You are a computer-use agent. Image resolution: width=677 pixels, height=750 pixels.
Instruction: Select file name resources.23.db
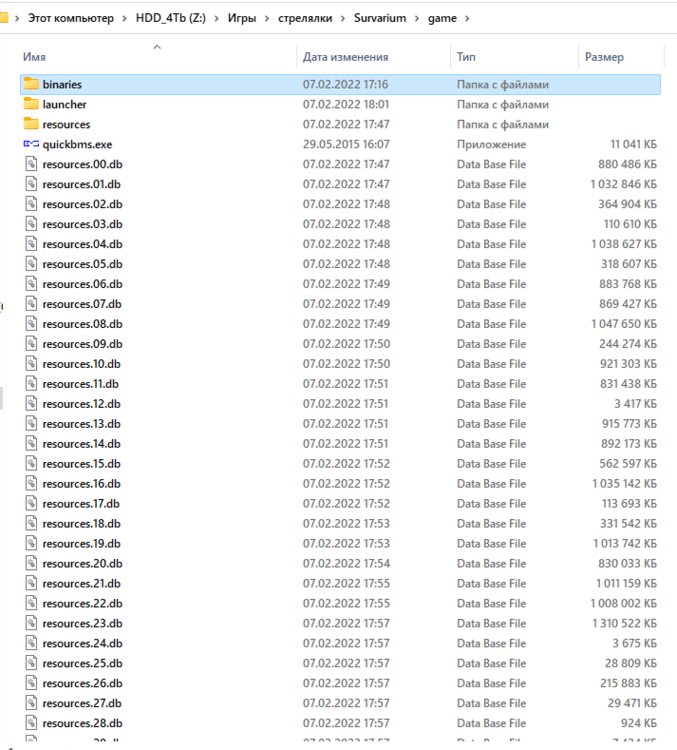coord(82,623)
